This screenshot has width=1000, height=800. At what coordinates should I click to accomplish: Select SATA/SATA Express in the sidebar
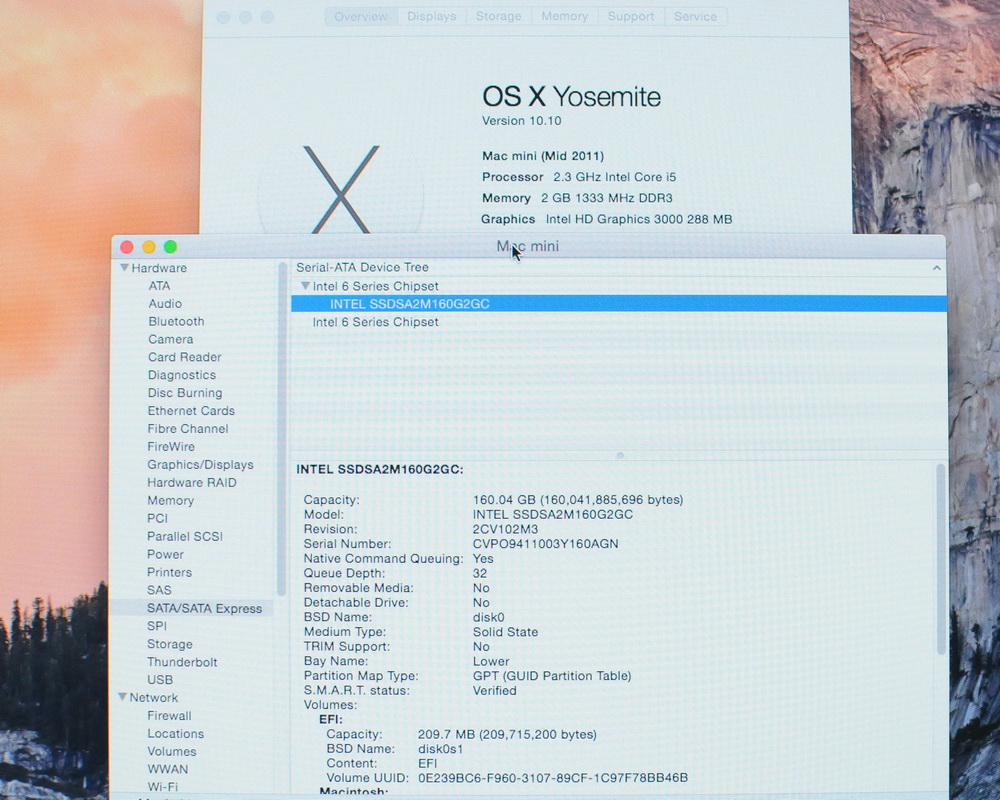pyautogui.click(x=191, y=609)
